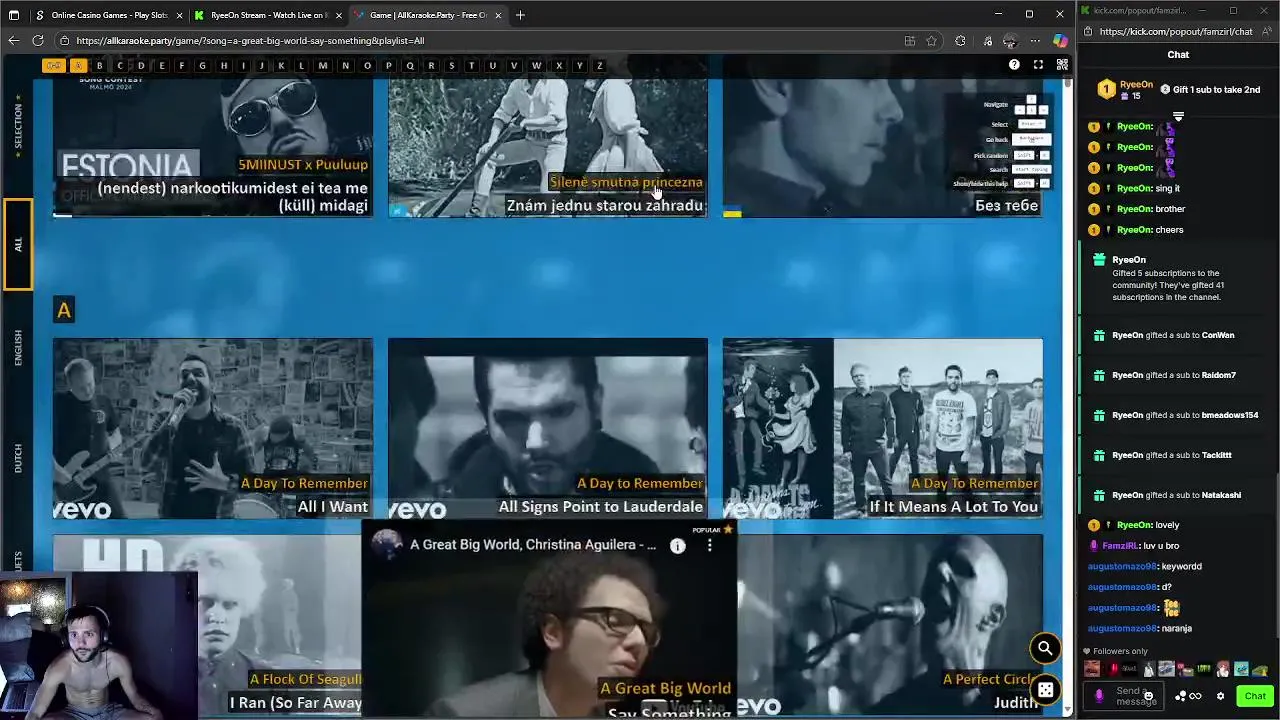Jump to letter K in song list
Image resolution: width=1280 pixels, height=720 pixels.
[281, 66]
